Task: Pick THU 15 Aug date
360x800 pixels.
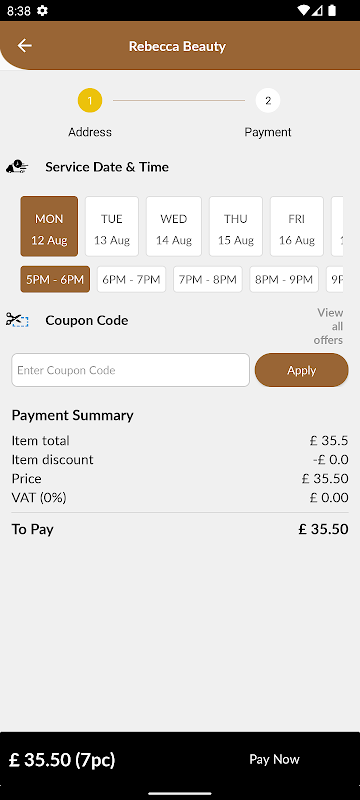Action: (236, 226)
